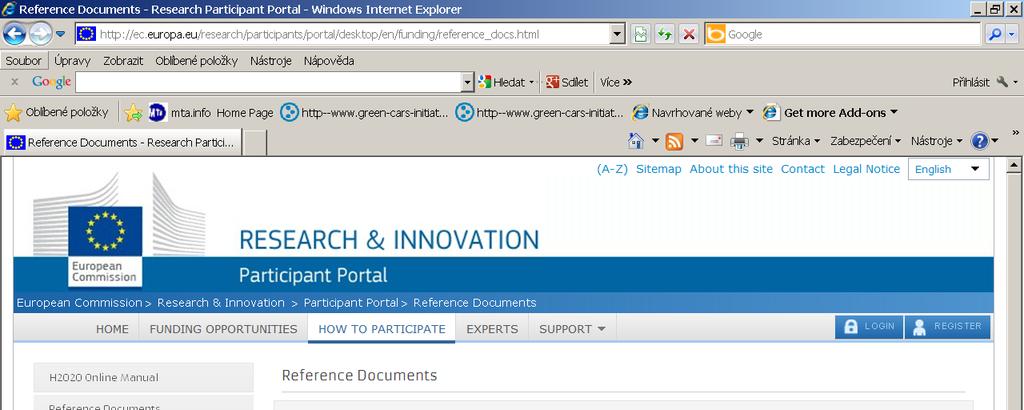Click the Oblíbené položky star button

56,112
